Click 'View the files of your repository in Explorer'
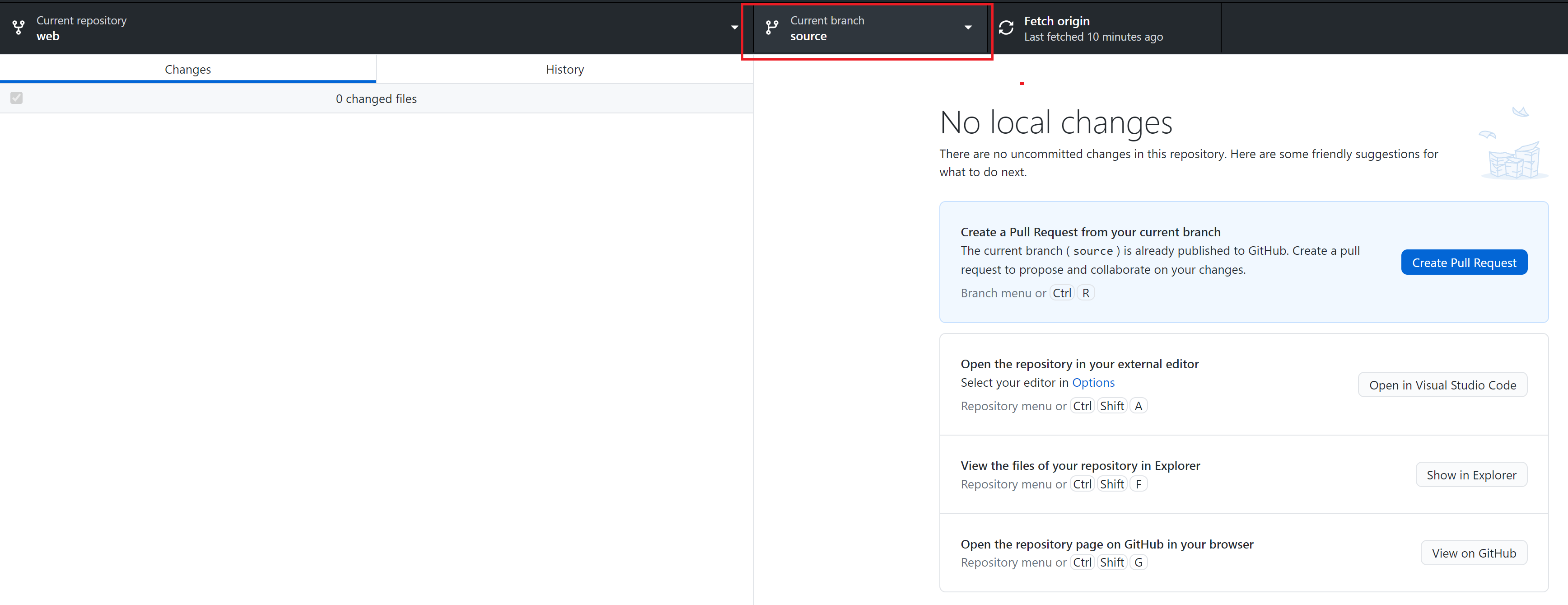Image resolution: width=1568 pixels, height=605 pixels. pos(1080,465)
